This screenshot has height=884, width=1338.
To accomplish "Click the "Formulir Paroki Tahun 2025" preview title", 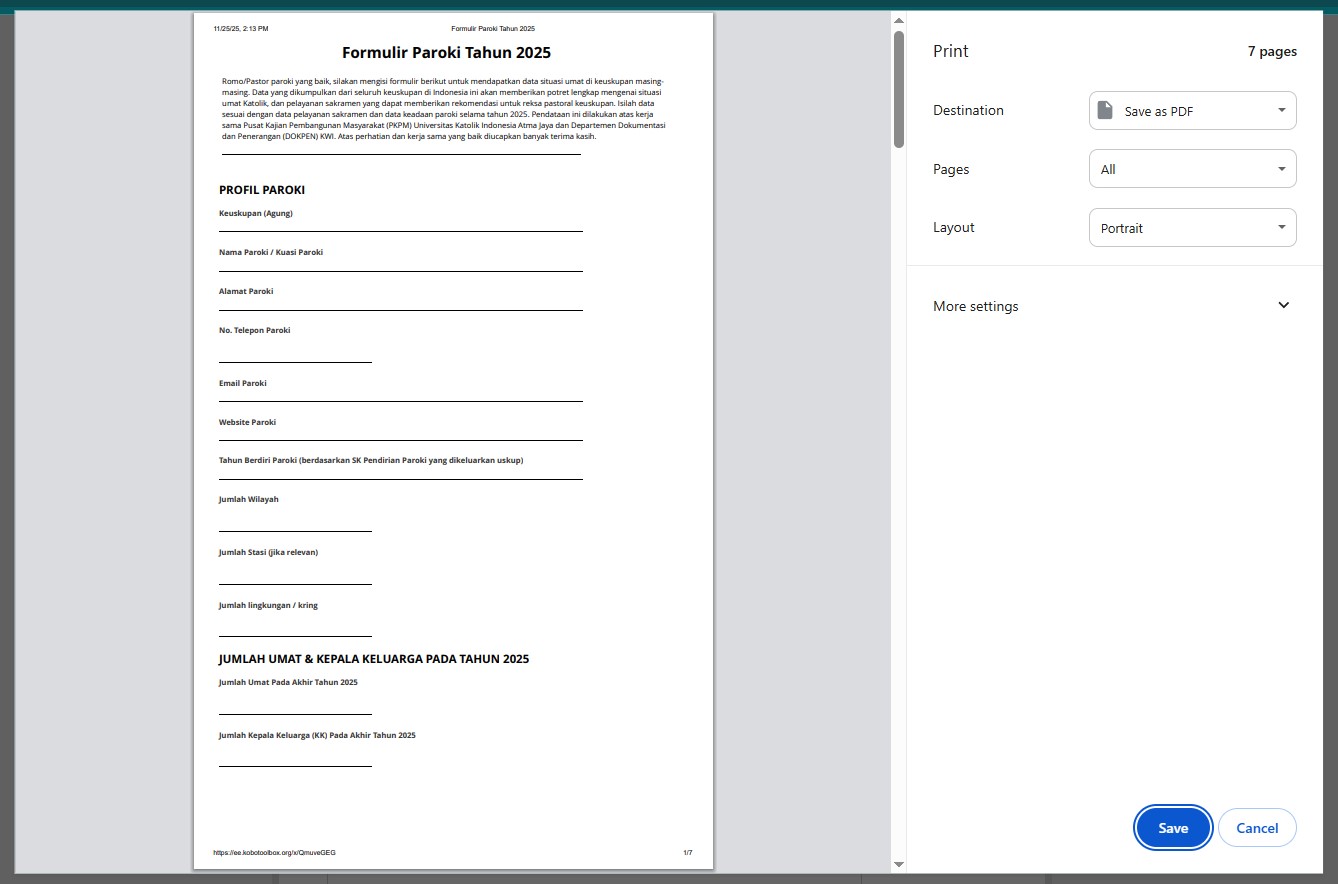I will (446, 53).
